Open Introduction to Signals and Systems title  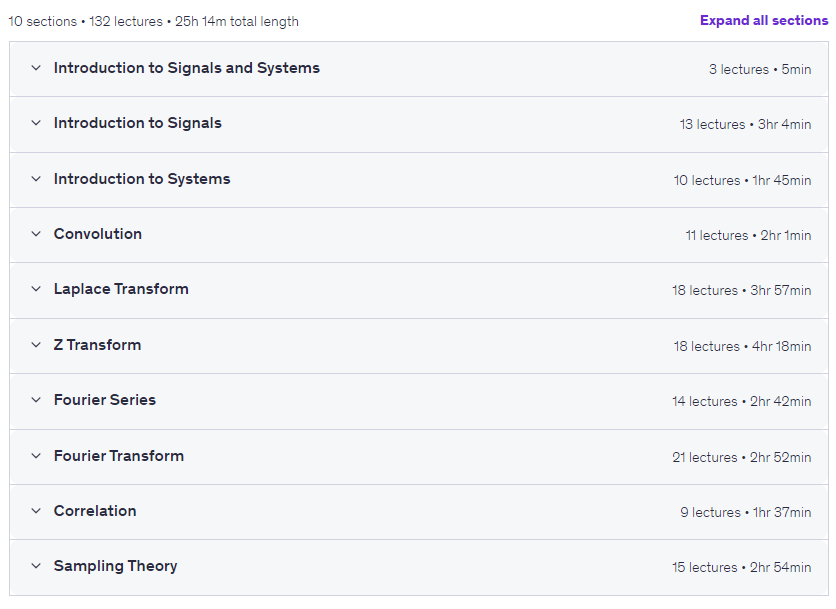pos(187,68)
